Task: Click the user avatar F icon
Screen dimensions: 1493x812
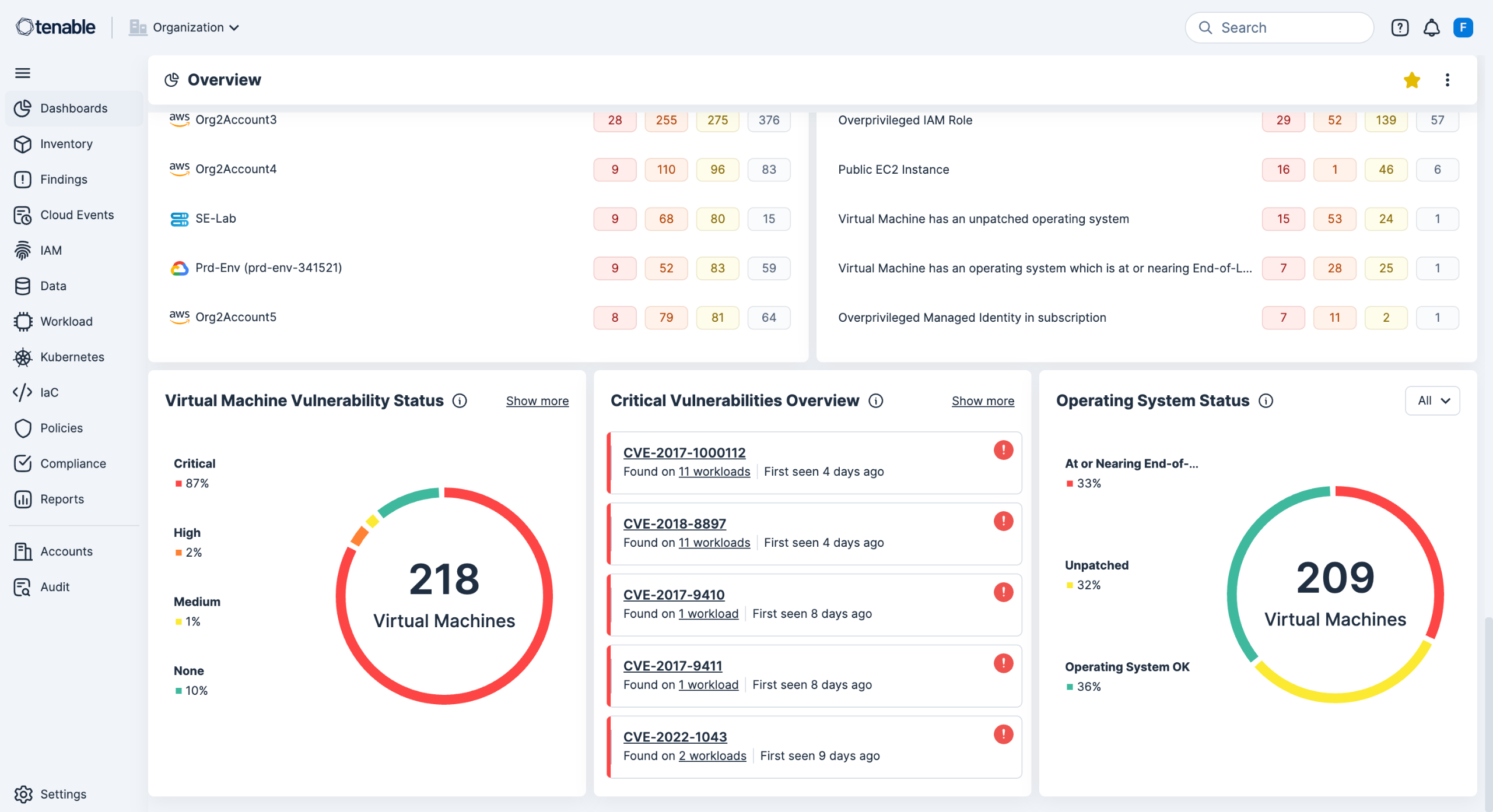Action: click(1463, 27)
